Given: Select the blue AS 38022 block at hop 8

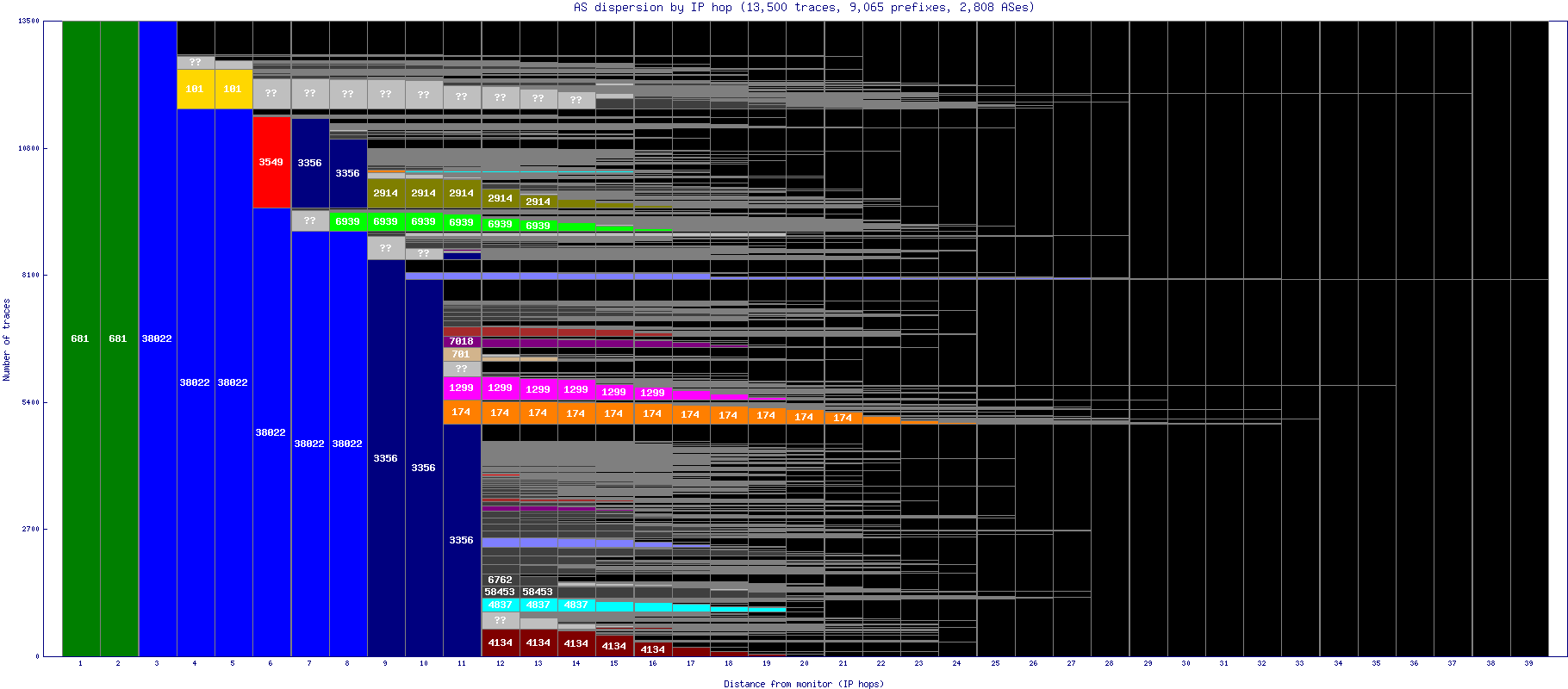Looking at the screenshot, I should point(348,444).
